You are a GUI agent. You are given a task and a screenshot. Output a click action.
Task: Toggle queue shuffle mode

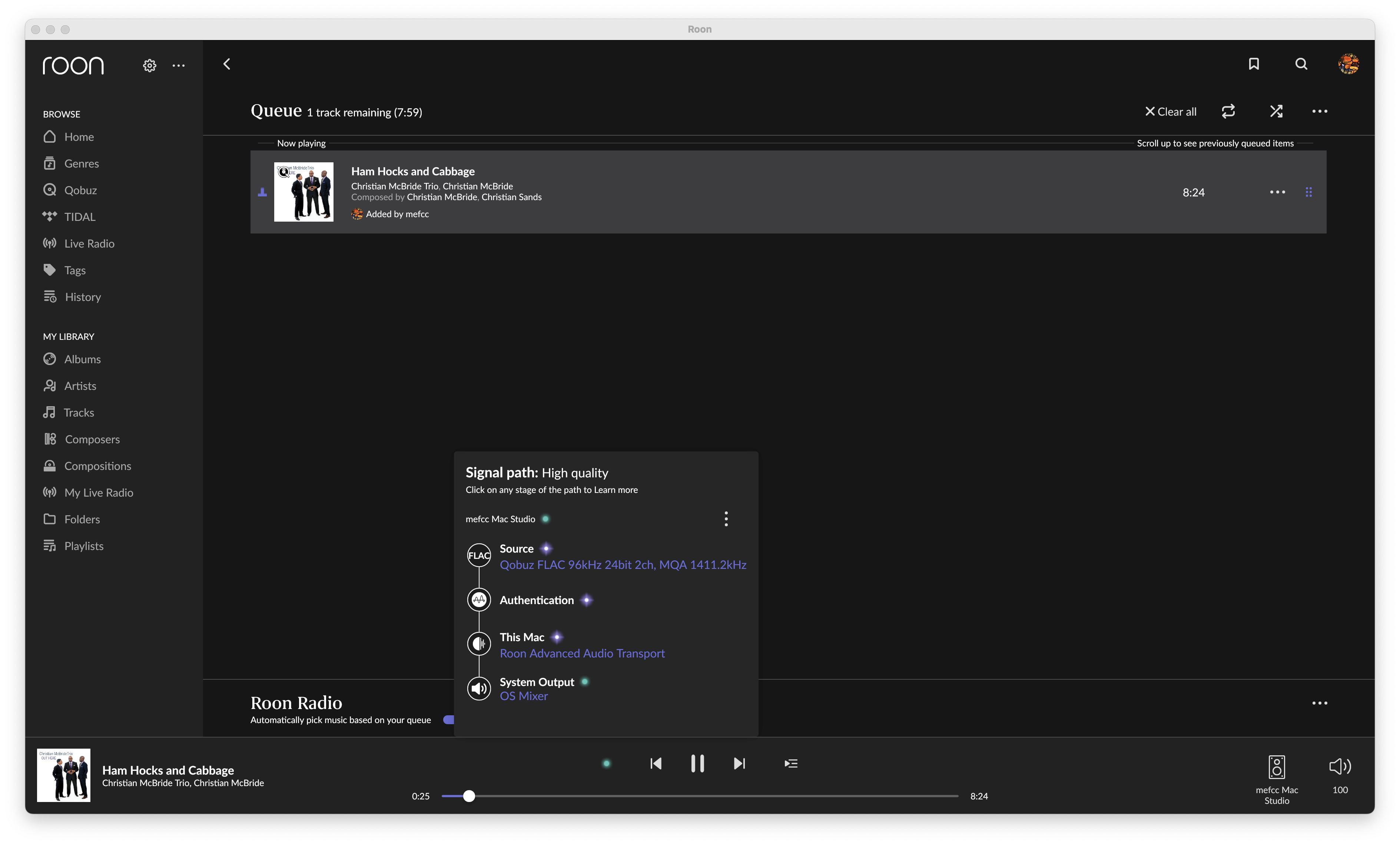click(1276, 111)
